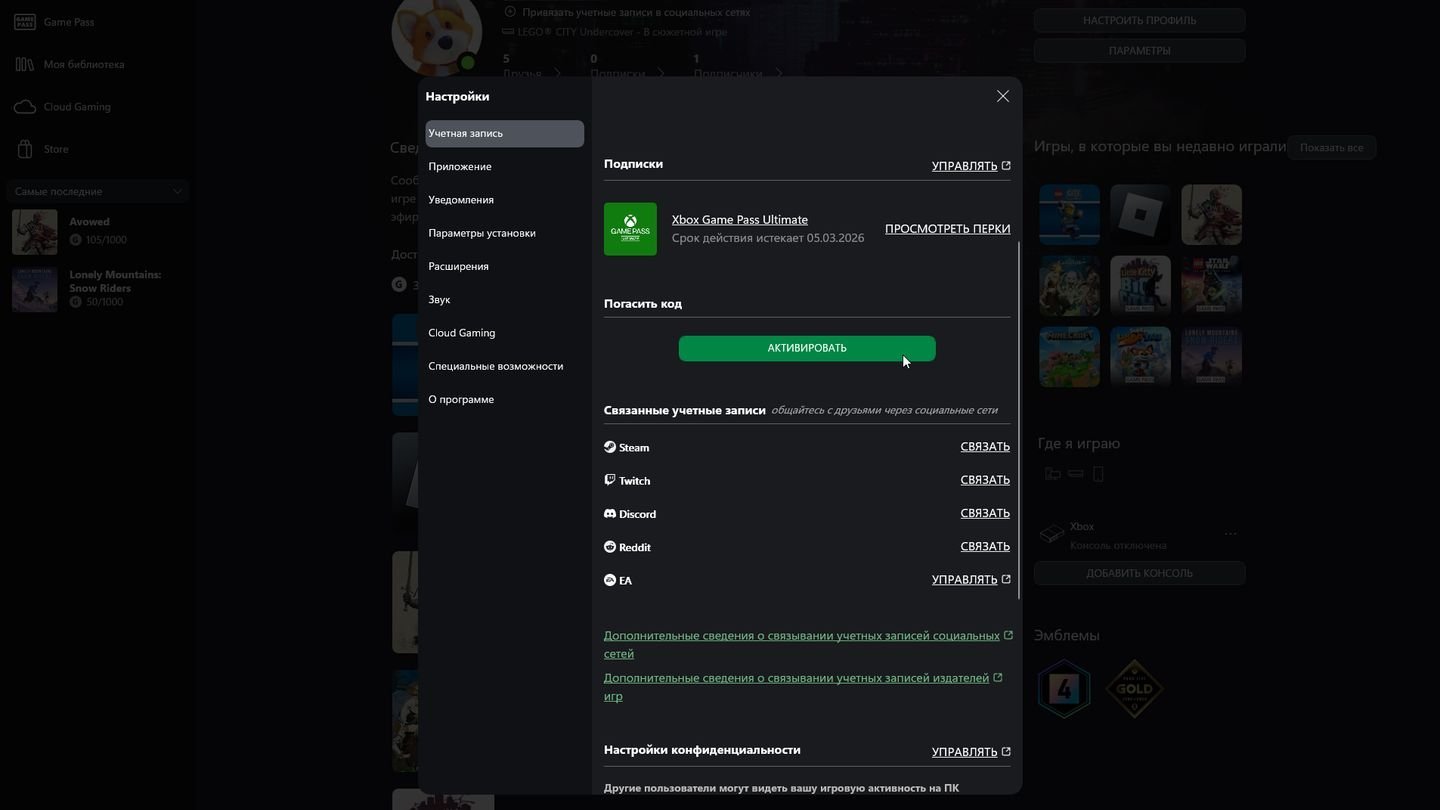
Task: Open game publisher account linking info link
Action: click(803, 687)
